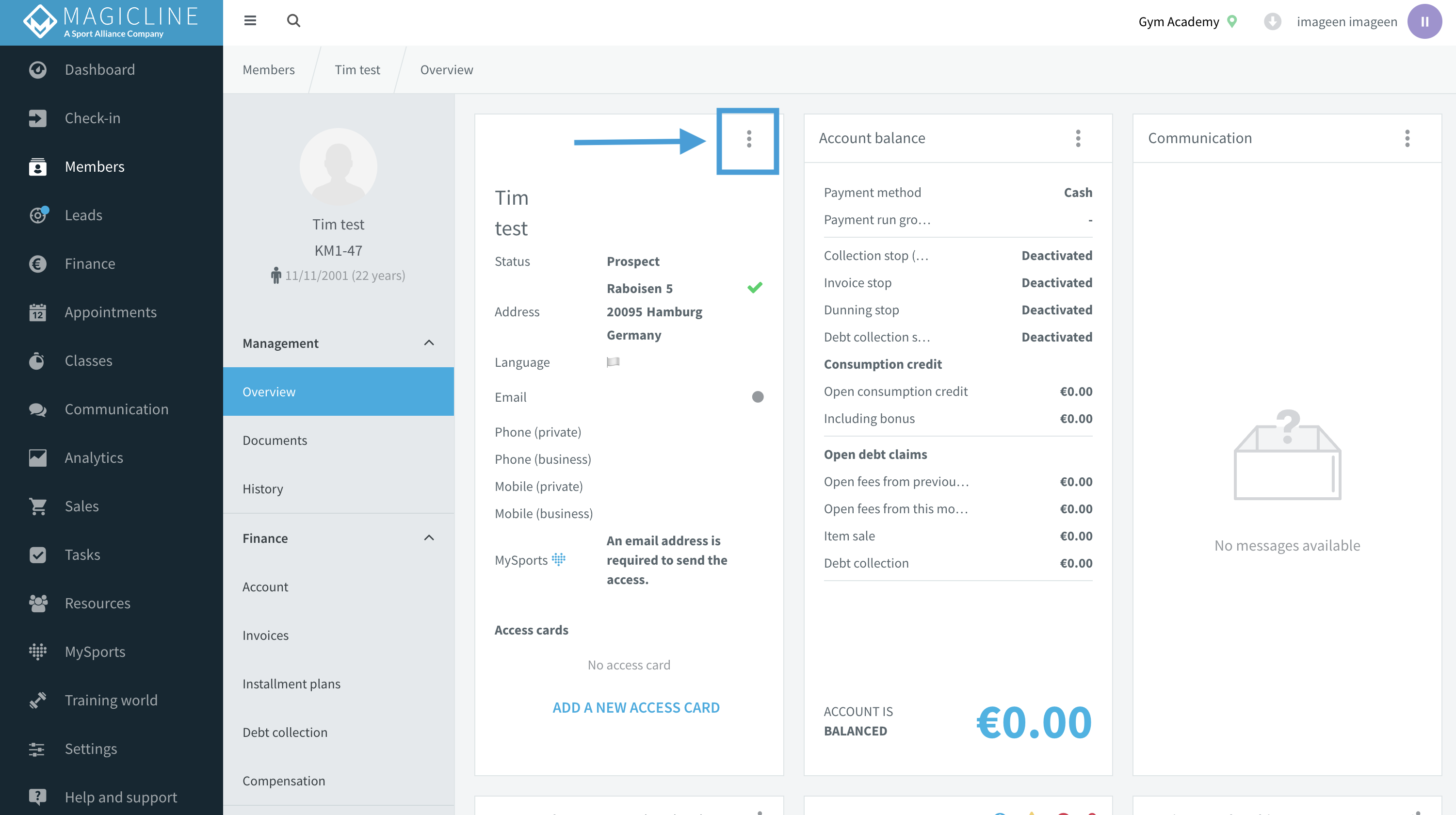Click the Appointments calendar icon
1456x815 pixels.
pos(38,312)
